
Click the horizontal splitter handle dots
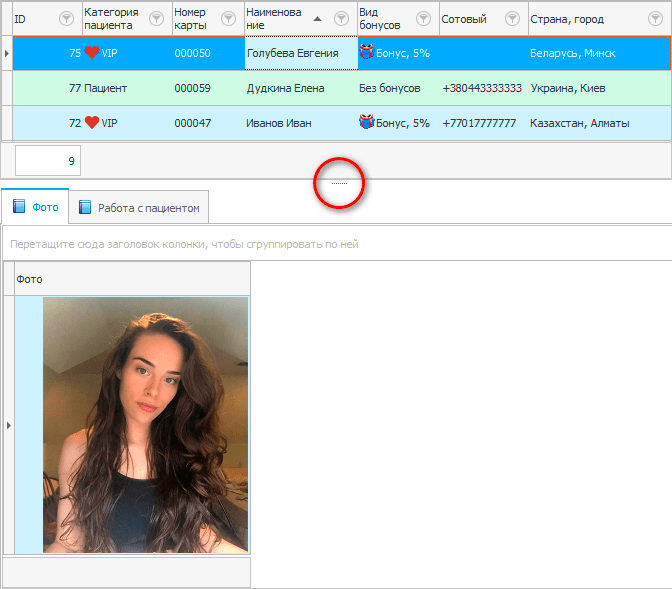point(339,183)
